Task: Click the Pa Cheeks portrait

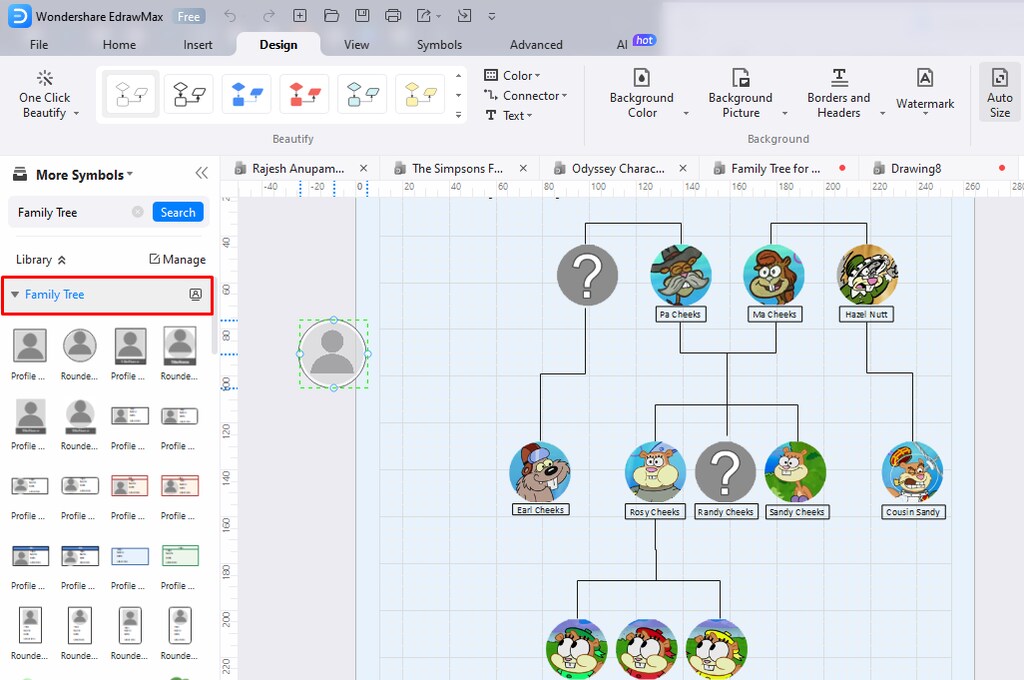Action: [x=680, y=275]
